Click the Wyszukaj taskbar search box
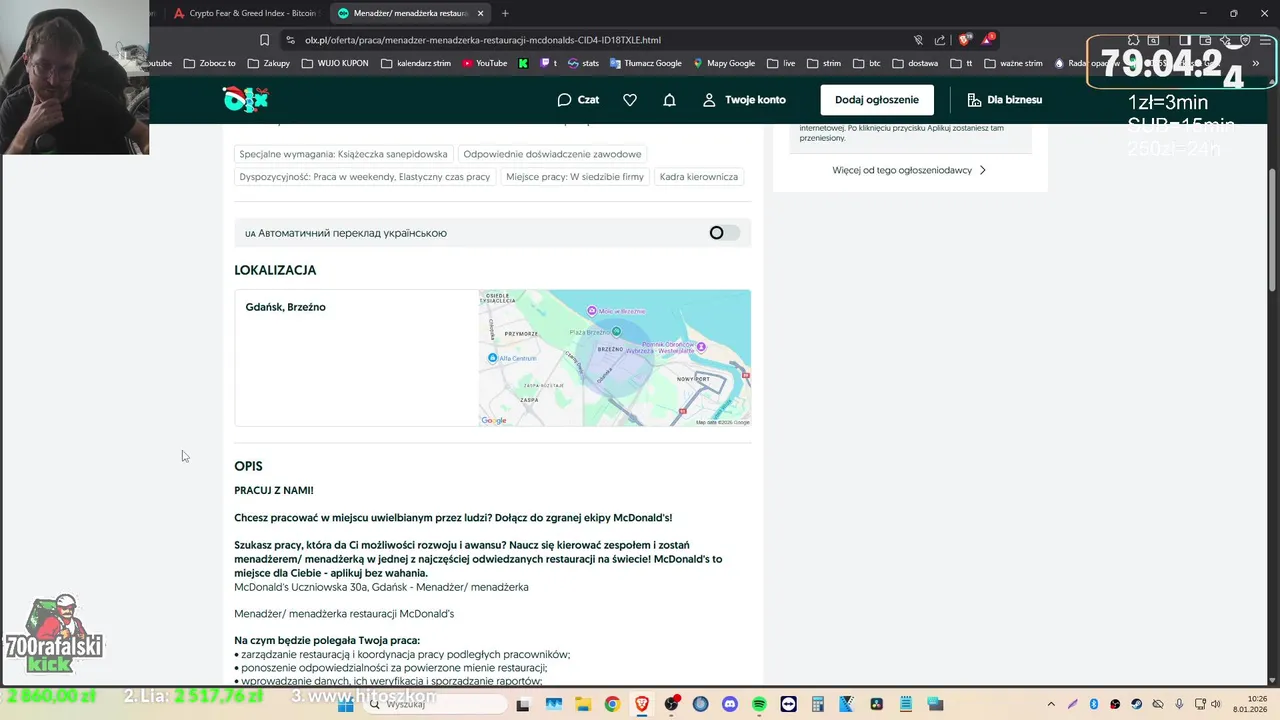Image resolution: width=1280 pixels, height=720 pixels. pos(436,704)
